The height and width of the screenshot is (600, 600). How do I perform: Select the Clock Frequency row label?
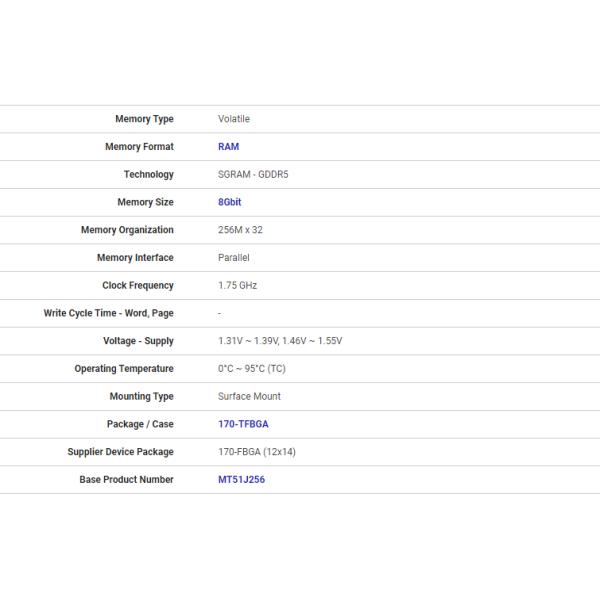pyautogui.click(x=138, y=286)
